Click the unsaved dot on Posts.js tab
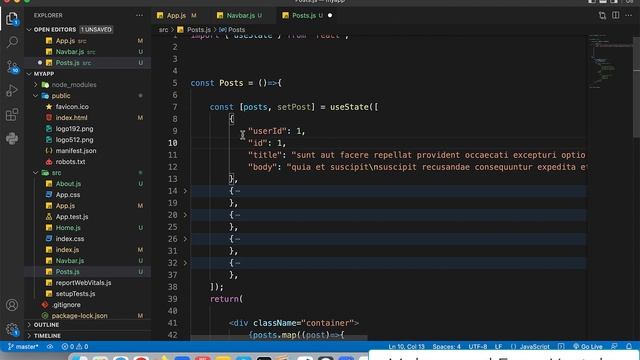 coord(330,16)
